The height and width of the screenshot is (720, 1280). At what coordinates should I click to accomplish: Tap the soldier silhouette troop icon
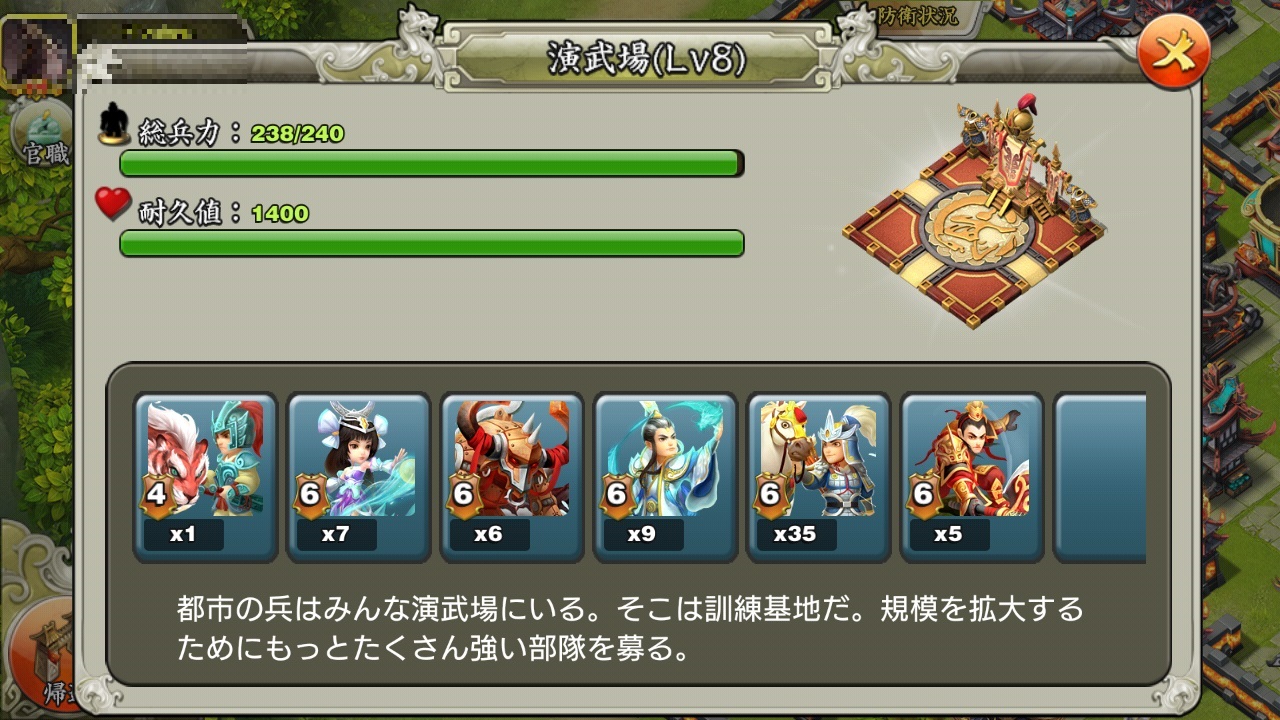pyautogui.click(x=115, y=124)
